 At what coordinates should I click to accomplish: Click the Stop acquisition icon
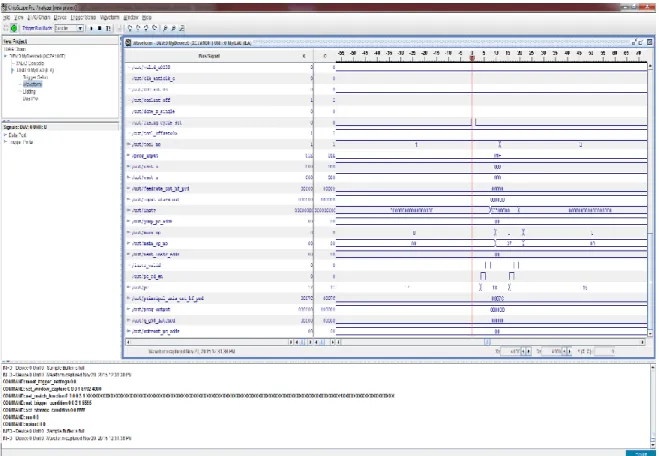coord(100,28)
